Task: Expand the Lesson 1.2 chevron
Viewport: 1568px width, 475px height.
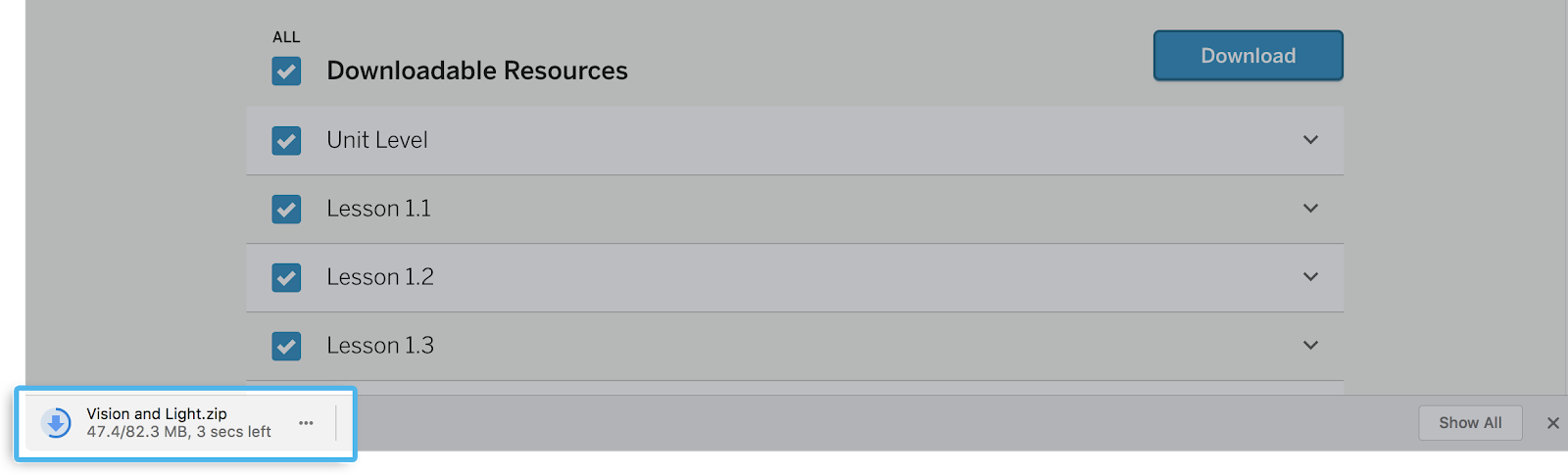Action: coord(1310,277)
